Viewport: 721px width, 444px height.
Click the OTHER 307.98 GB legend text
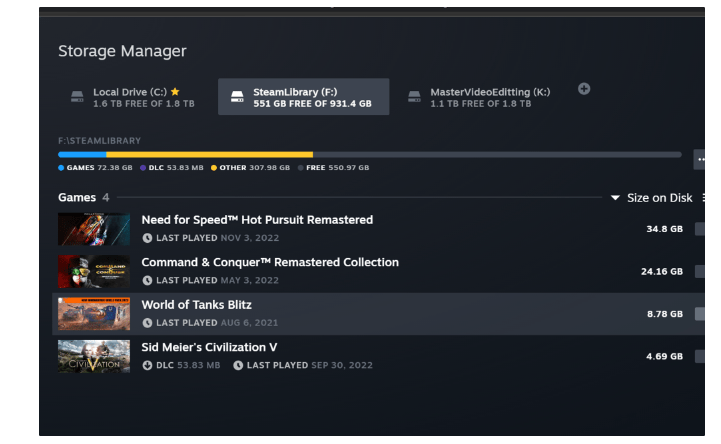[x=255, y=168]
